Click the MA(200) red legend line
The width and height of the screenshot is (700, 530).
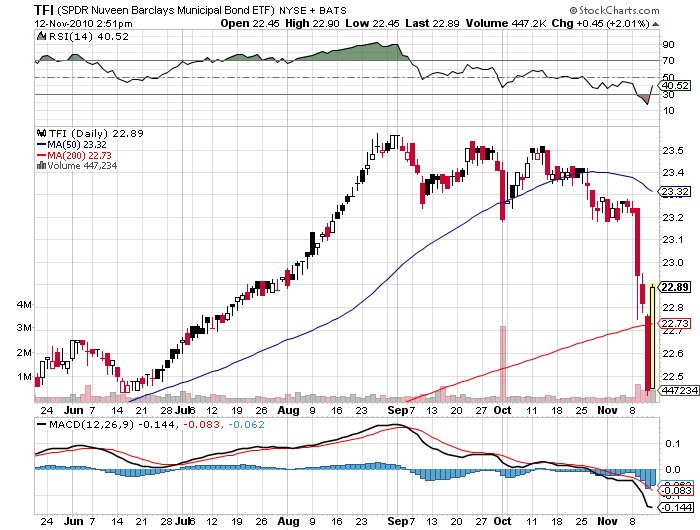click(x=42, y=155)
